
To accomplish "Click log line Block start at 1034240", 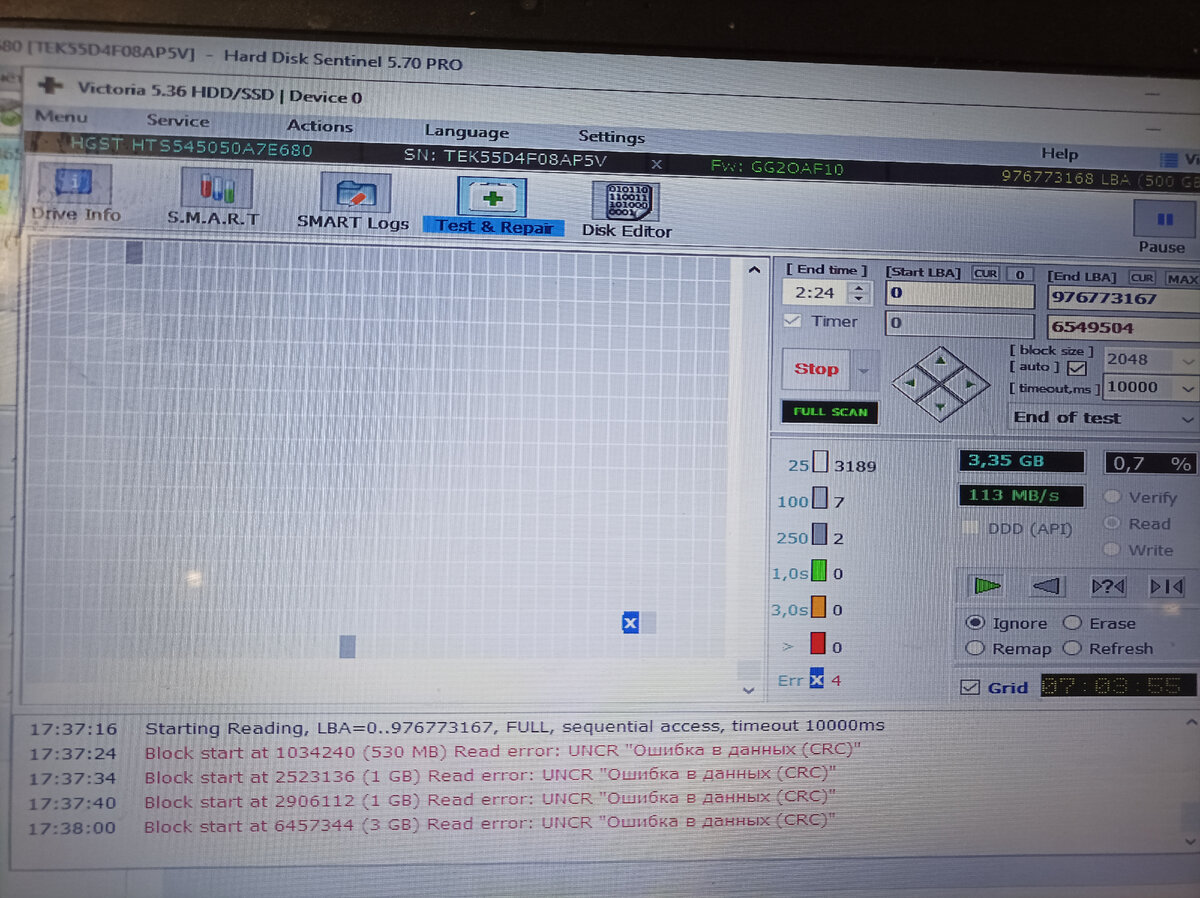I will click(503, 751).
